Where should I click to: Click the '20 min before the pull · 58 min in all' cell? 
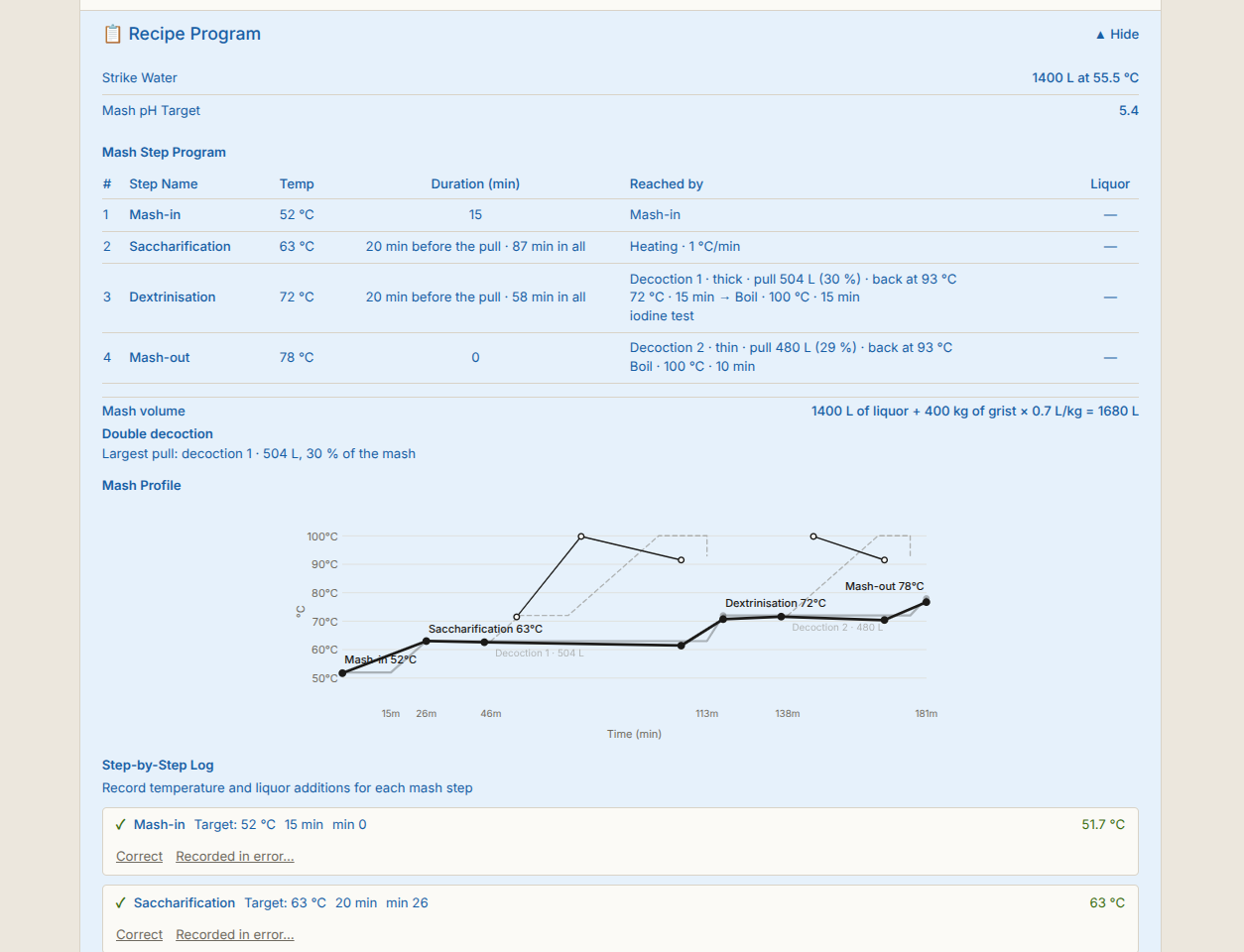475,297
